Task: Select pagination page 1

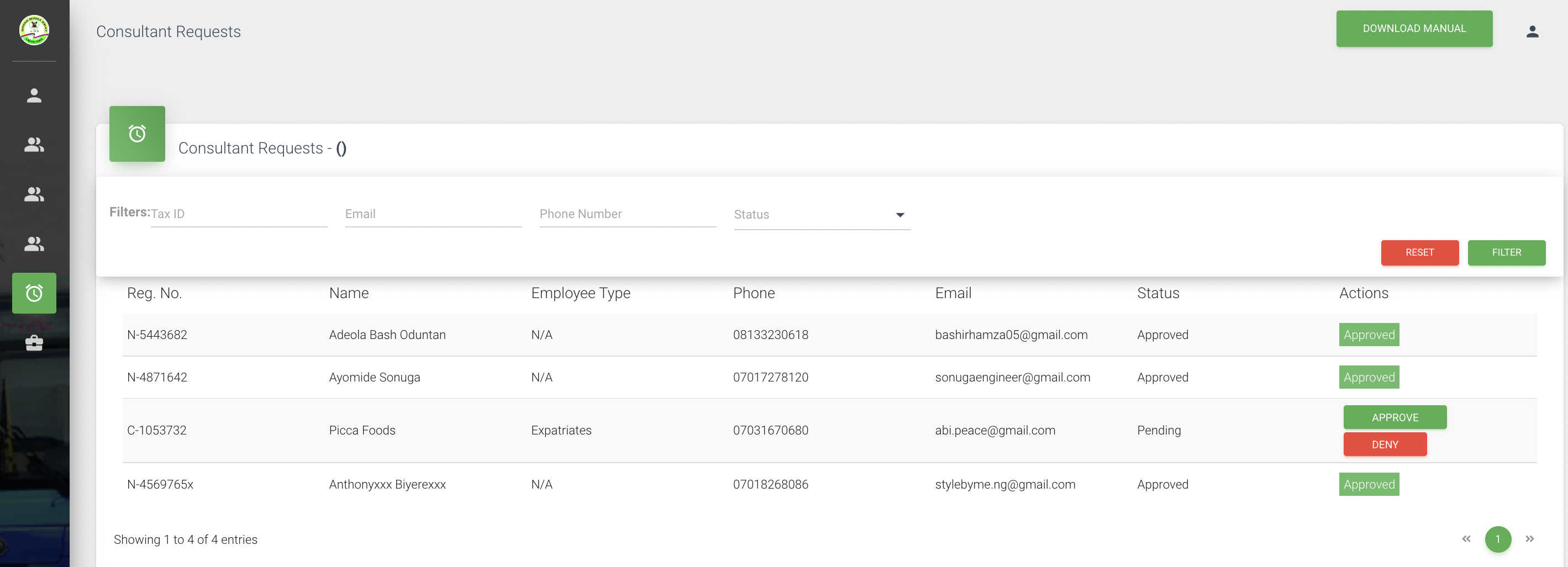Action: pyautogui.click(x=1497, y=539)
